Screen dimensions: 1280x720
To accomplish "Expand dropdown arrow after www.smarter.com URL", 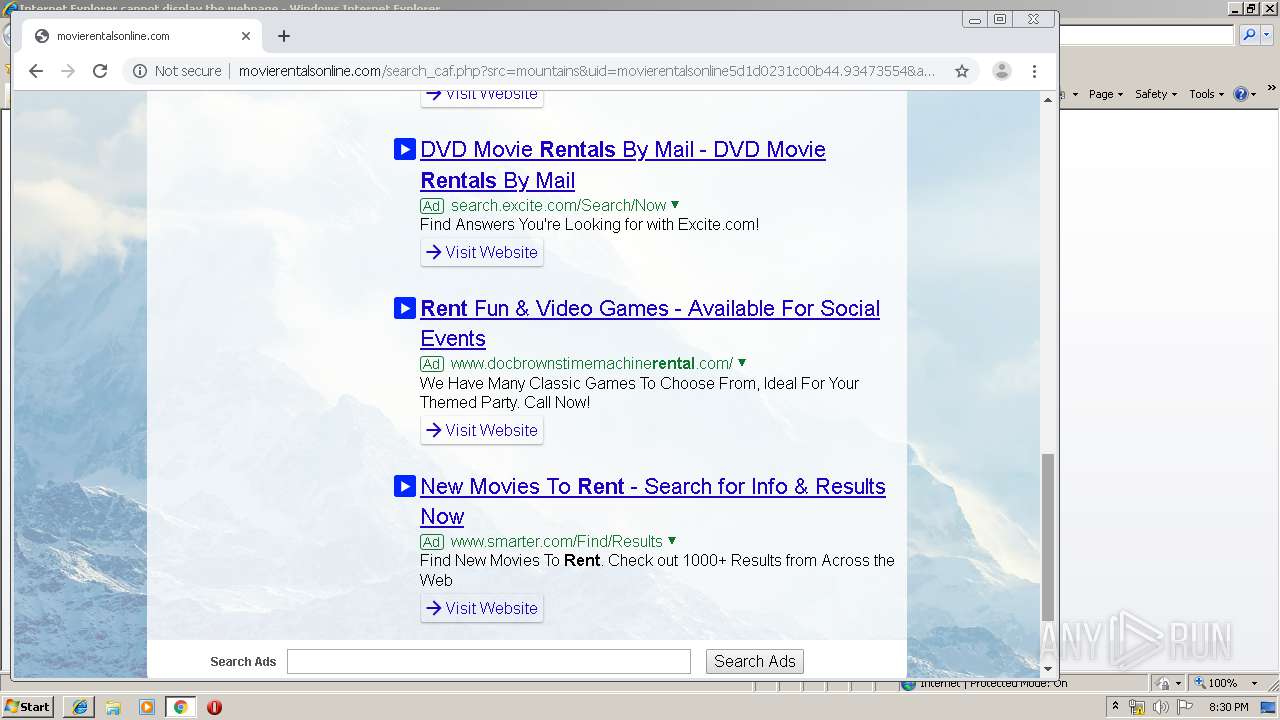I will click(x=671, y=540).
